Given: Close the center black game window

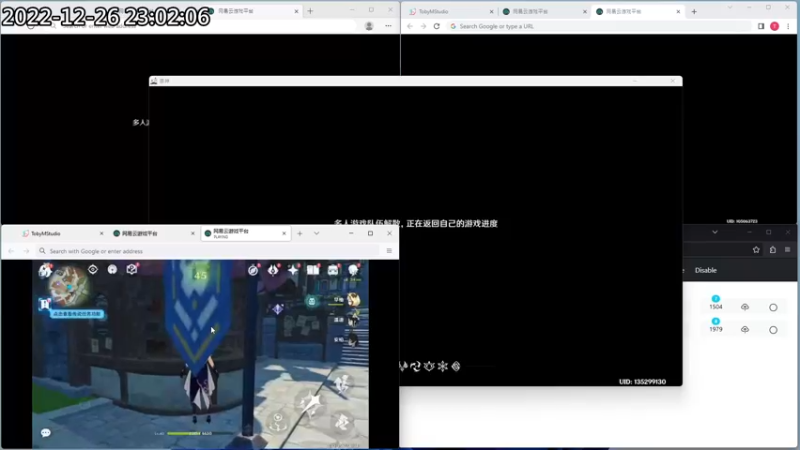Looking at the screenshot, I should (x=672, y=81).
